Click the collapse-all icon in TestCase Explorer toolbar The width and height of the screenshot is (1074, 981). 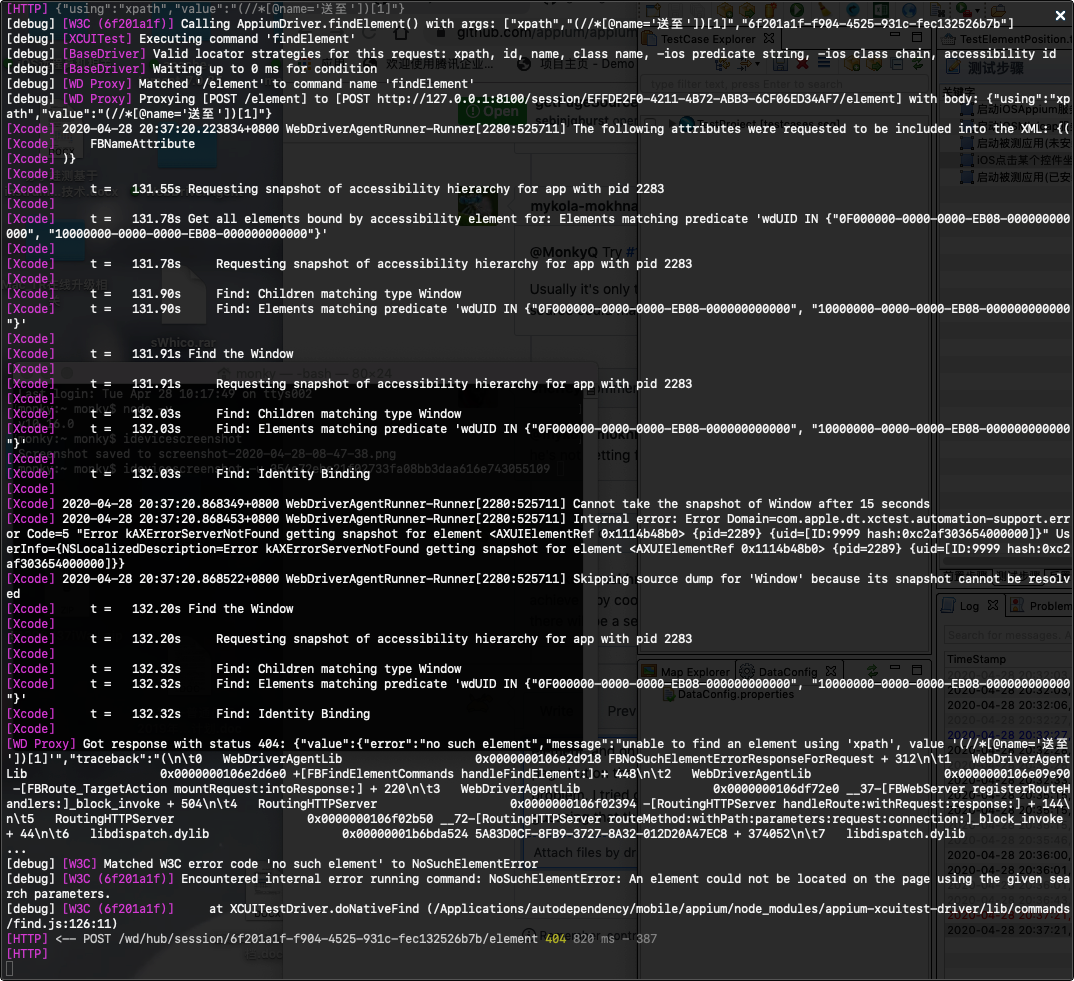point(896,66)
